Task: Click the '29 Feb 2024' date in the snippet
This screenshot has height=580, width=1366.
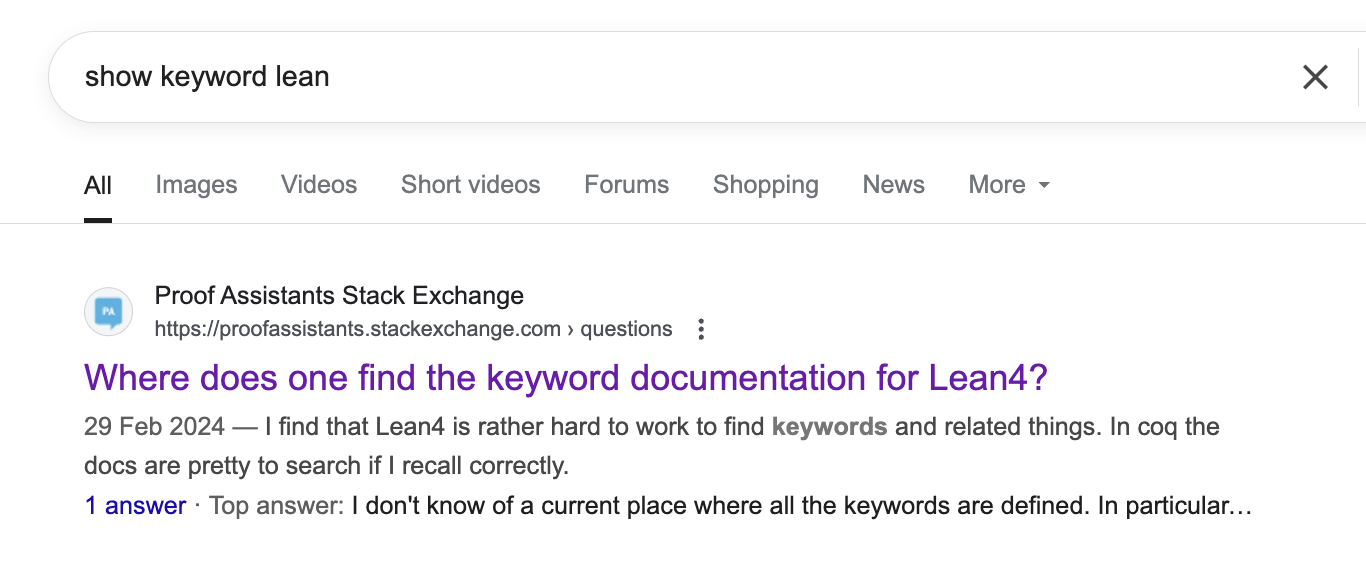Action: pyautogui.click(x=154, y=427)
